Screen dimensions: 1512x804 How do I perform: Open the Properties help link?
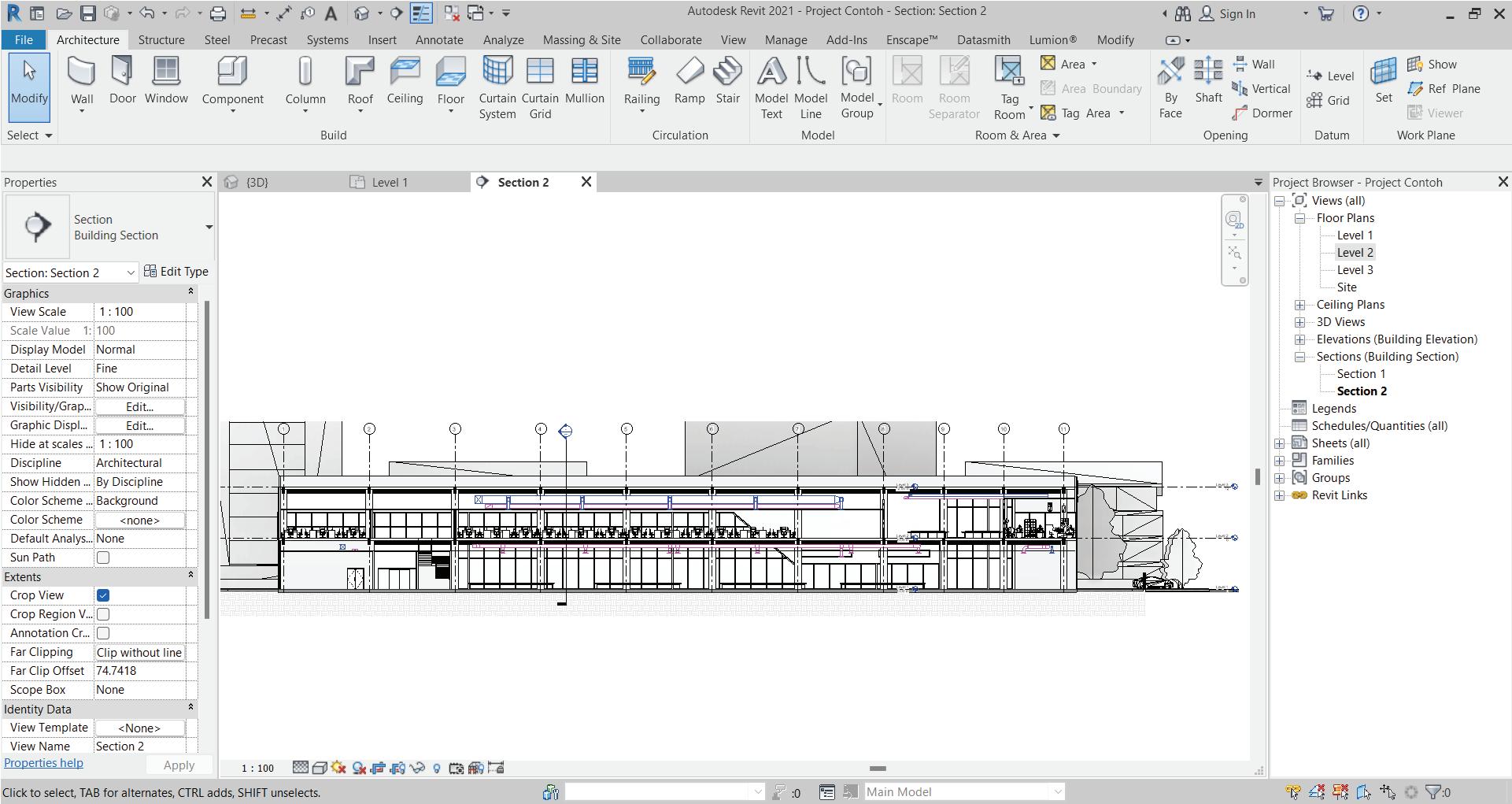coord(43,763)
